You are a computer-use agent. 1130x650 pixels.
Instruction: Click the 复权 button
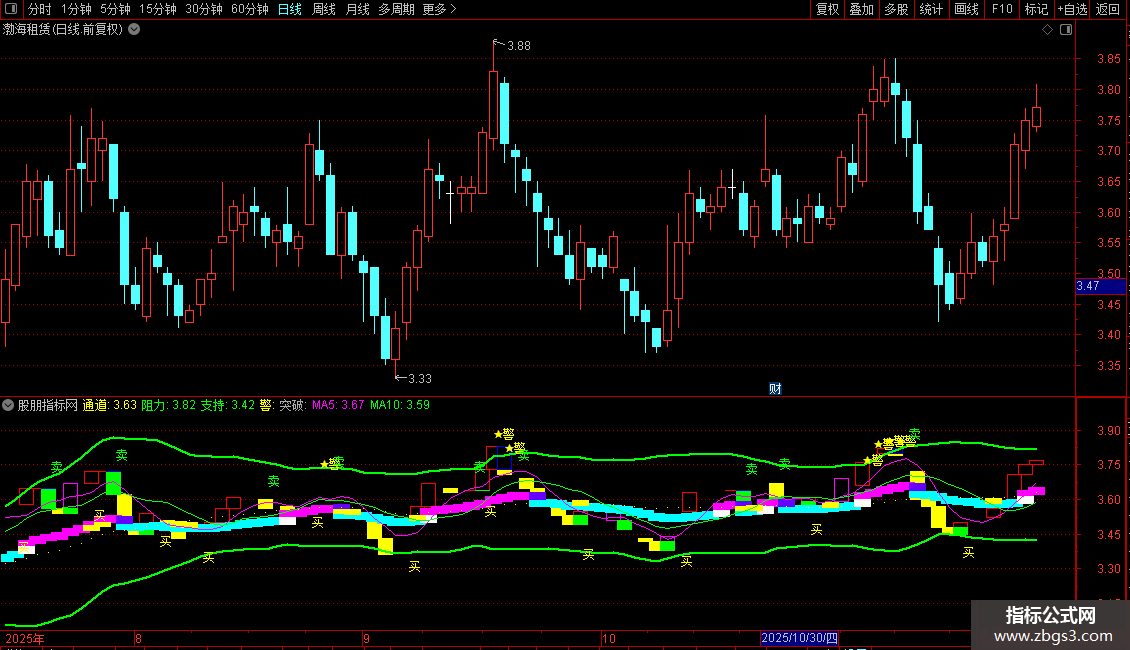(828, 10)
